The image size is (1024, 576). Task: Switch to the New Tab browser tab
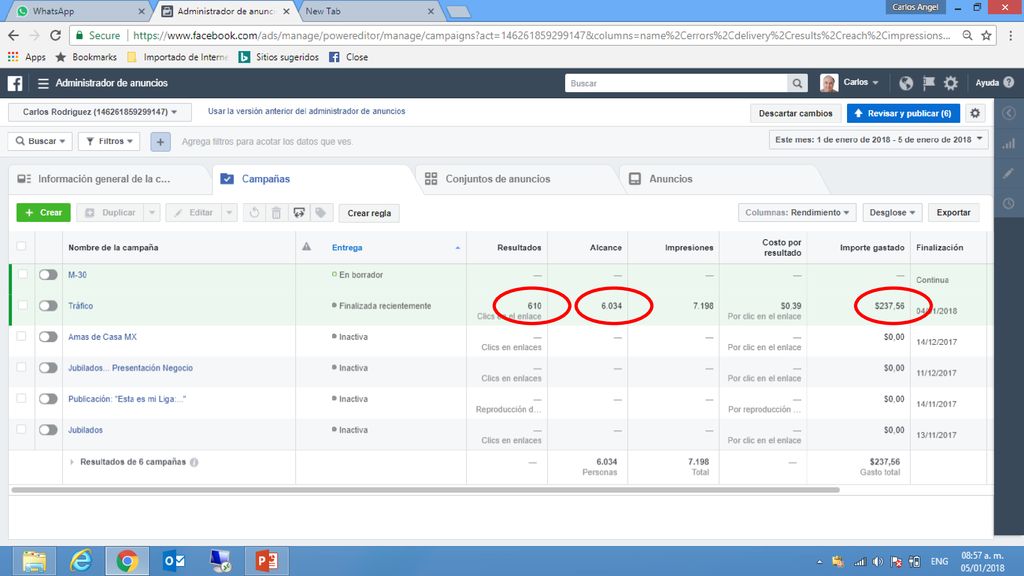click(370, 11)
